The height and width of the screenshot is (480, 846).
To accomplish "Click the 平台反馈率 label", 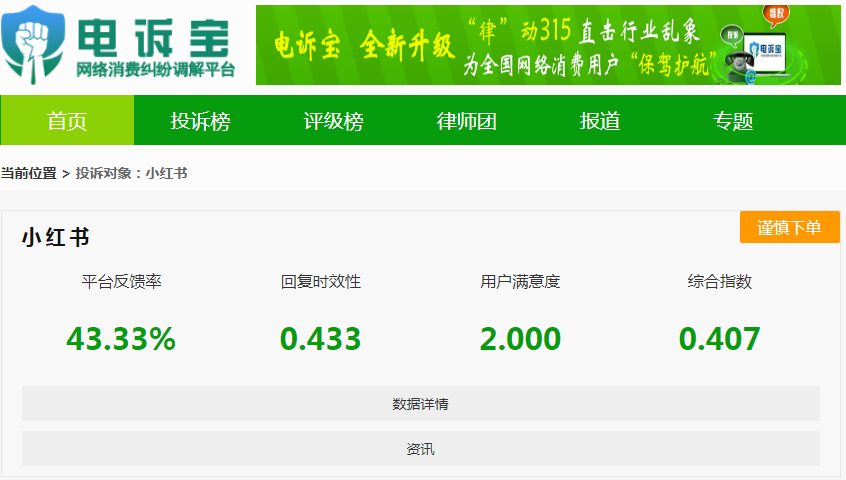I will pyautogui.click(x=121, y=282).
